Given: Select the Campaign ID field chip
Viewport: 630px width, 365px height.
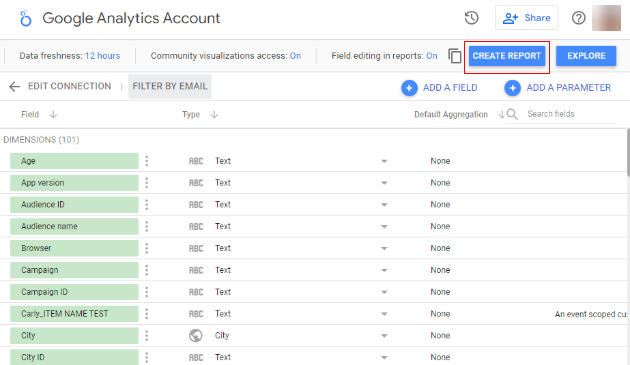Looking at the screenshot, I should click(x=74, y=291).
